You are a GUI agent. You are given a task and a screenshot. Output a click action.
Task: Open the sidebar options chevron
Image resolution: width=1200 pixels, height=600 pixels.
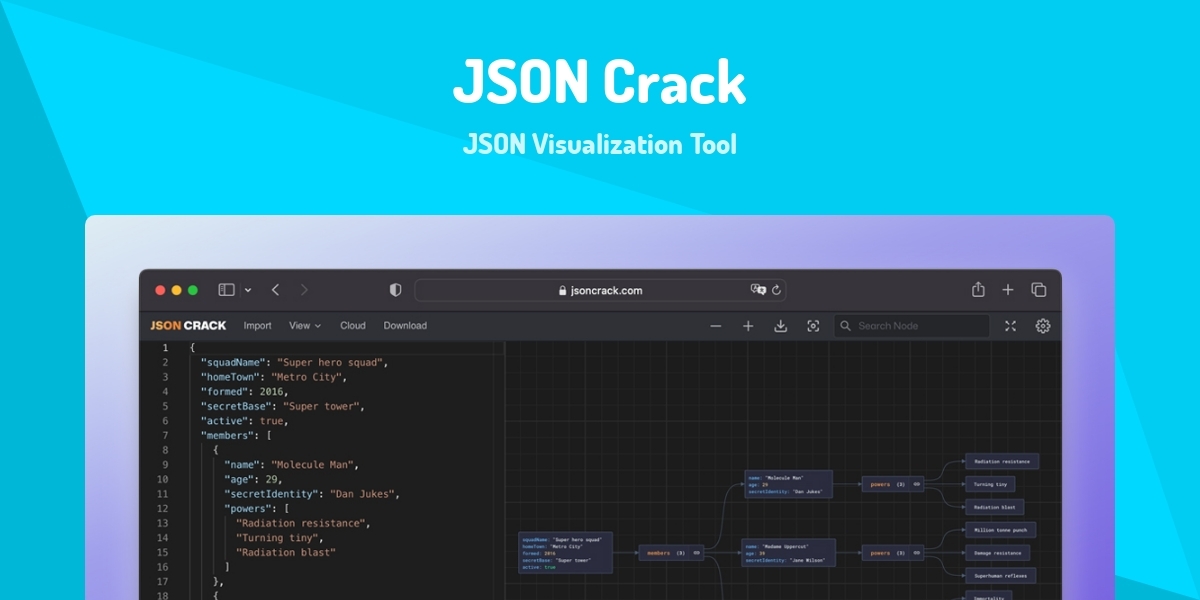248,290
